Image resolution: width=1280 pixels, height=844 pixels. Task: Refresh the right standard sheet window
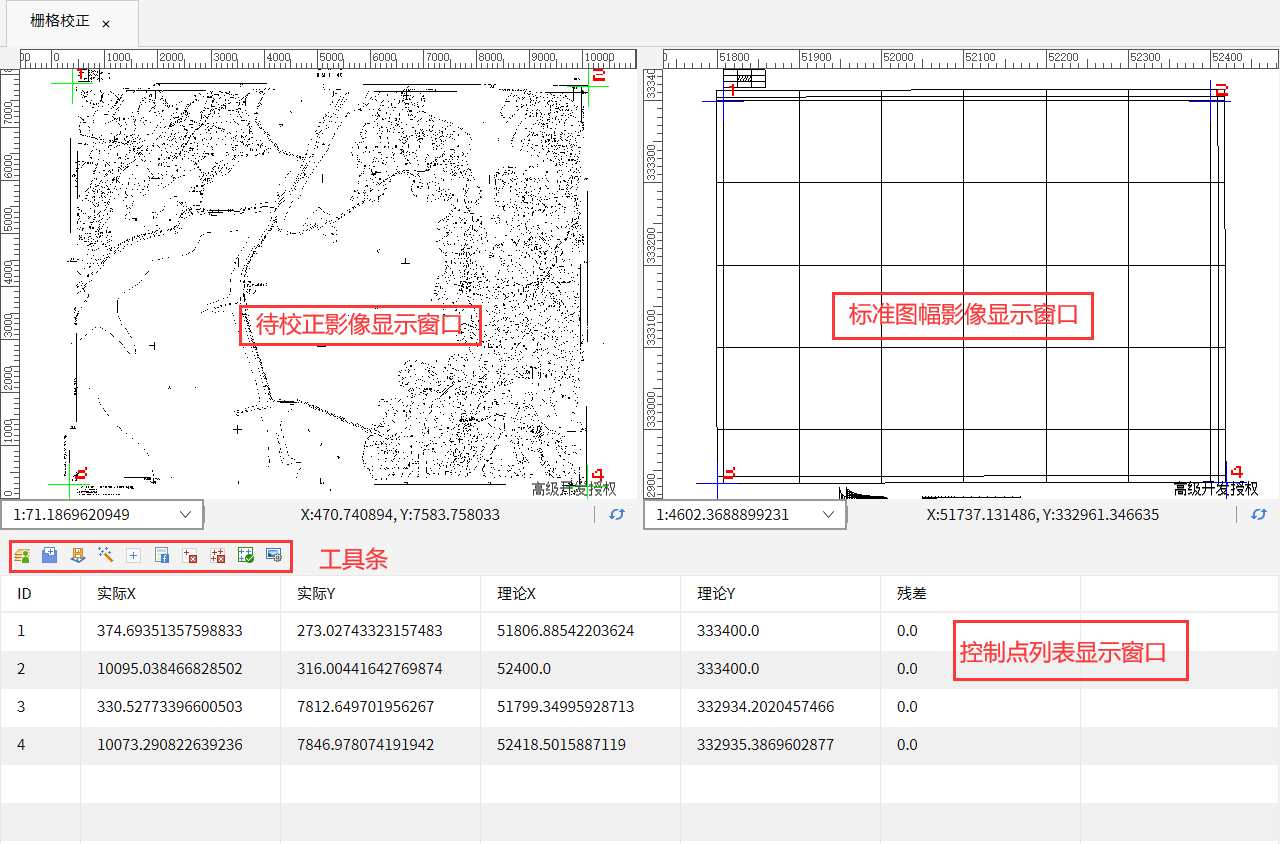pyautogui.click(x=1259, y=514)
